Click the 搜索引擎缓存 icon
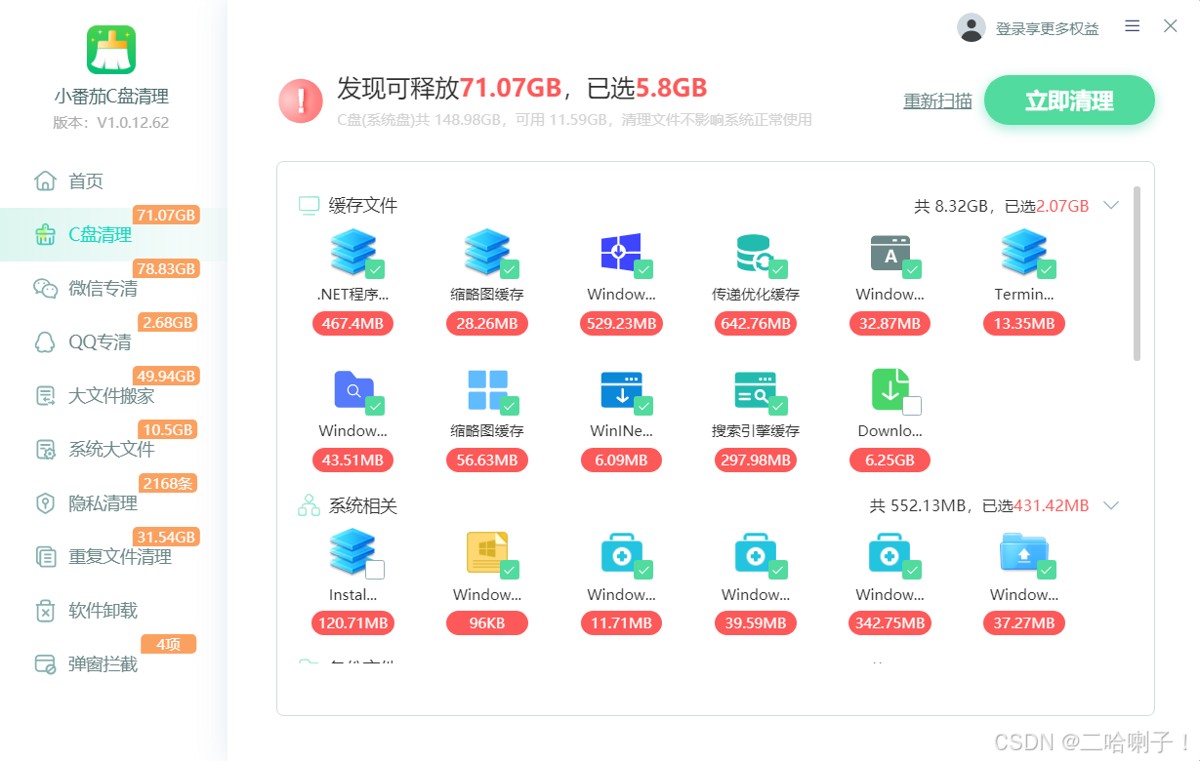This screenshot has width=1200, height=761. coord(755,390)
